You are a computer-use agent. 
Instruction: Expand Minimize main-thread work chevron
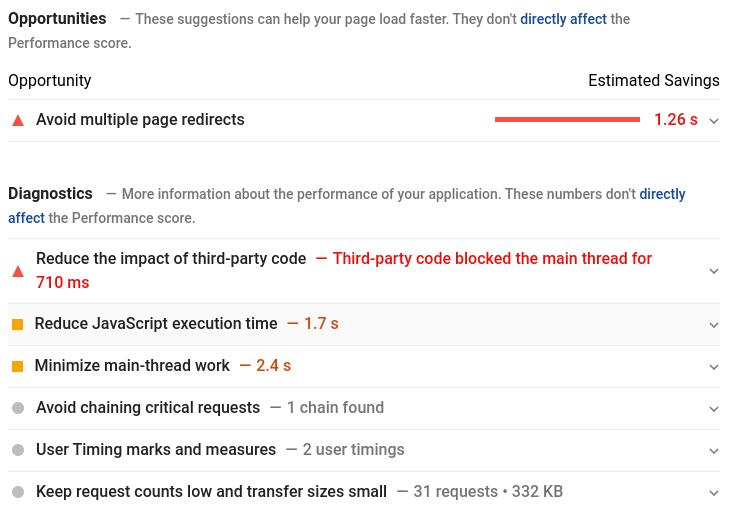tap(714, 367)
